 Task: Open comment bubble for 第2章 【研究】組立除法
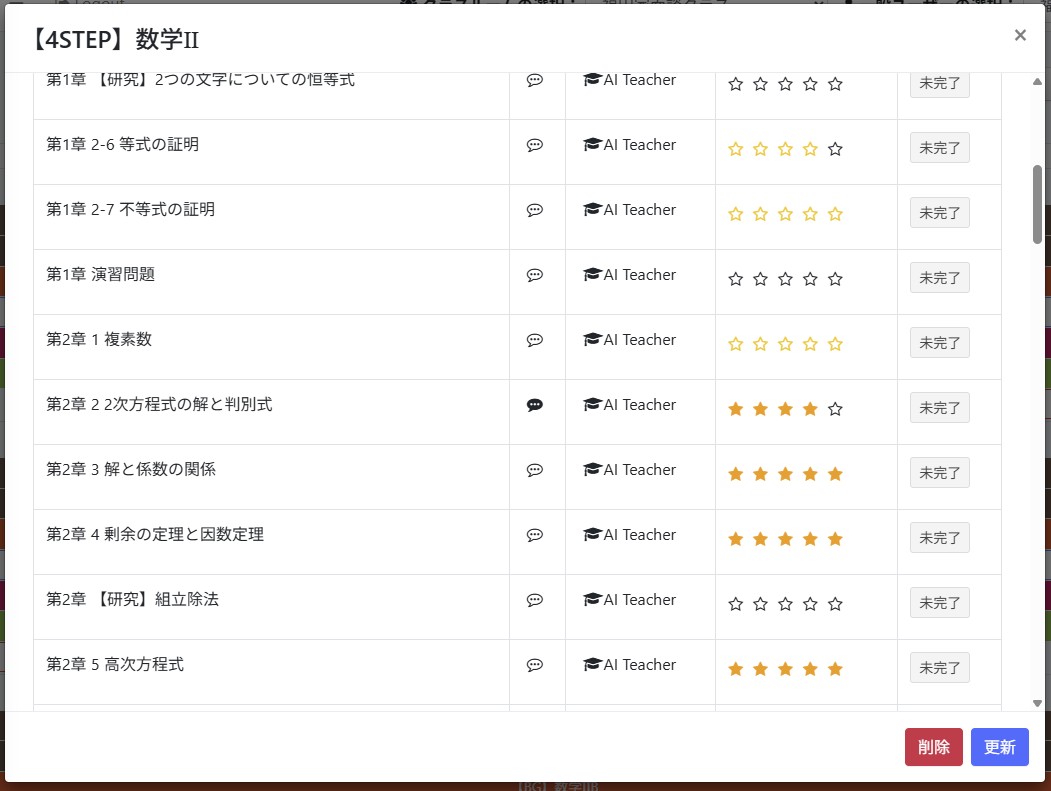pyautogui.click(x=535, y=600)
